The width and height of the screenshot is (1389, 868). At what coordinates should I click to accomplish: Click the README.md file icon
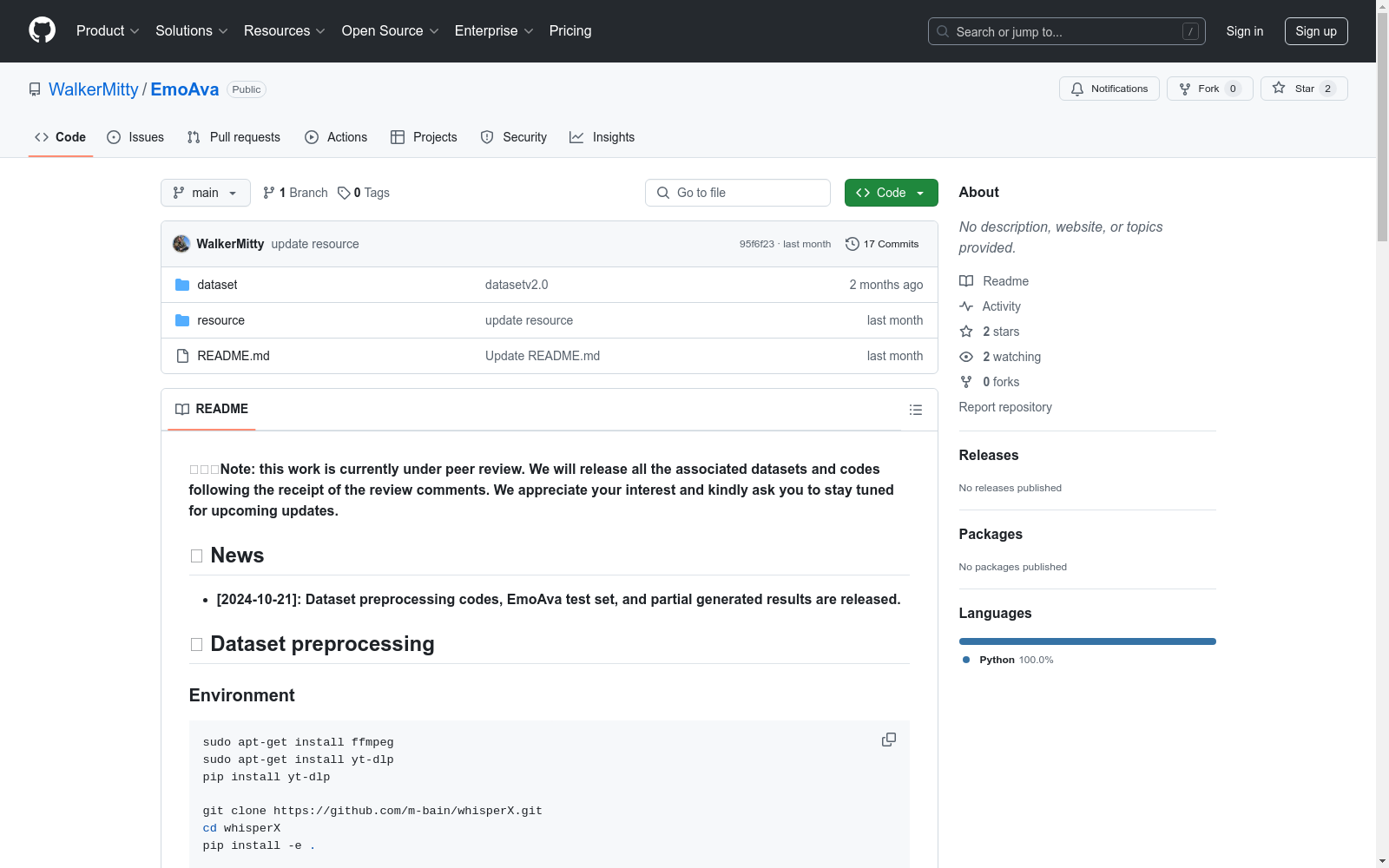point(182,356)
